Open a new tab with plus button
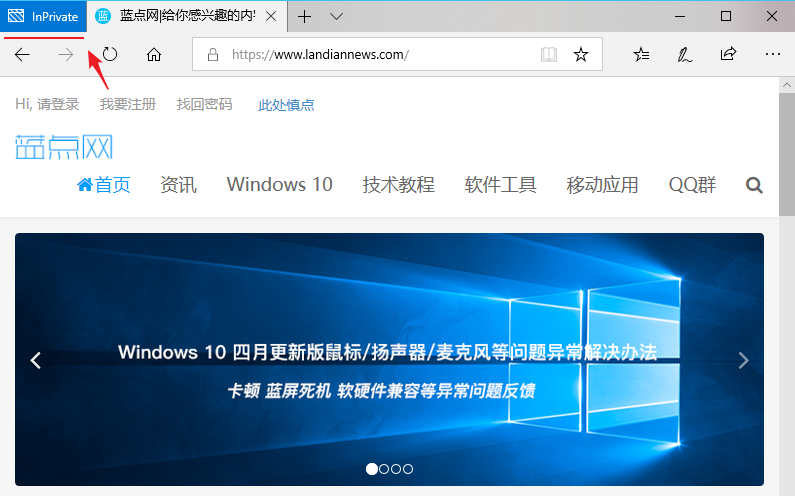 (304, 17)
